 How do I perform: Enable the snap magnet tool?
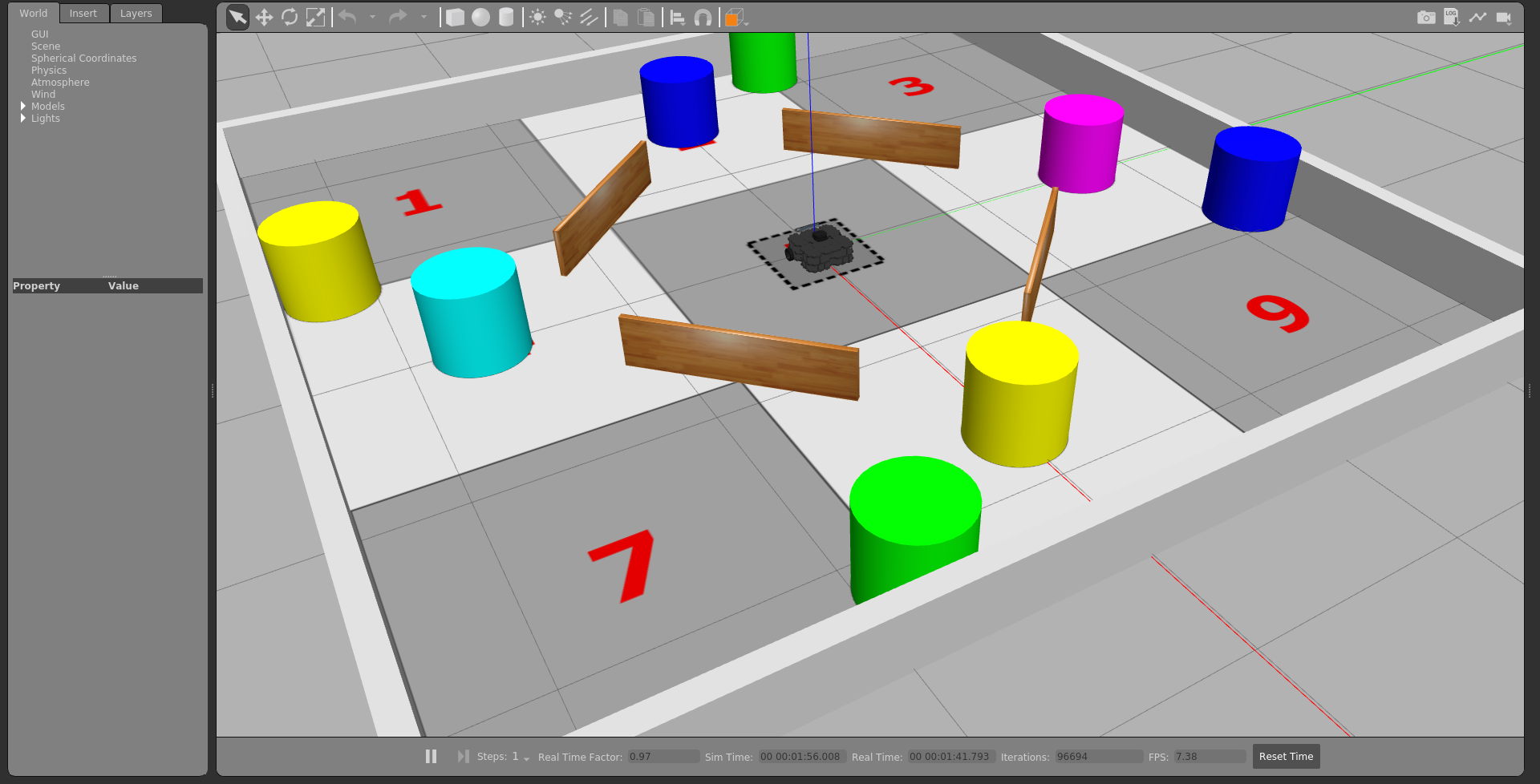tap(703, 17)
